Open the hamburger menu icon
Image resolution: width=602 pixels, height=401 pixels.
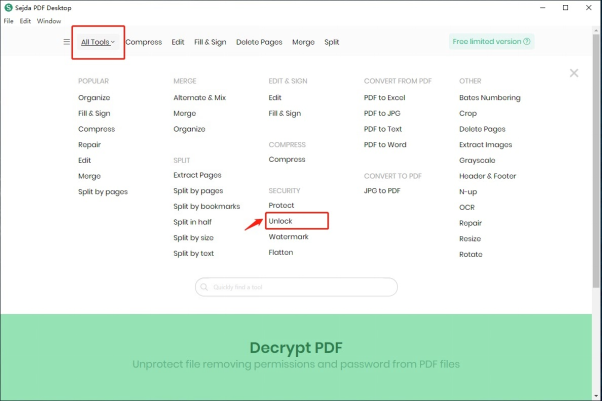67,42
